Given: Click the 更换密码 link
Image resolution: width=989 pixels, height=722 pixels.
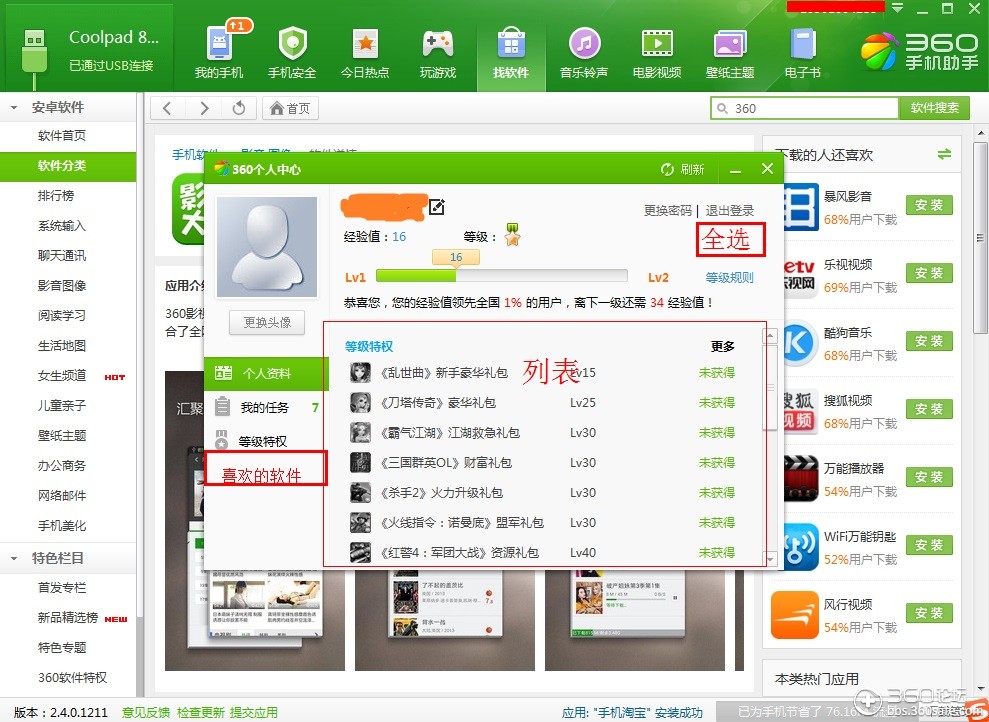Looking at the screenshot, I should tap(667, 211).
